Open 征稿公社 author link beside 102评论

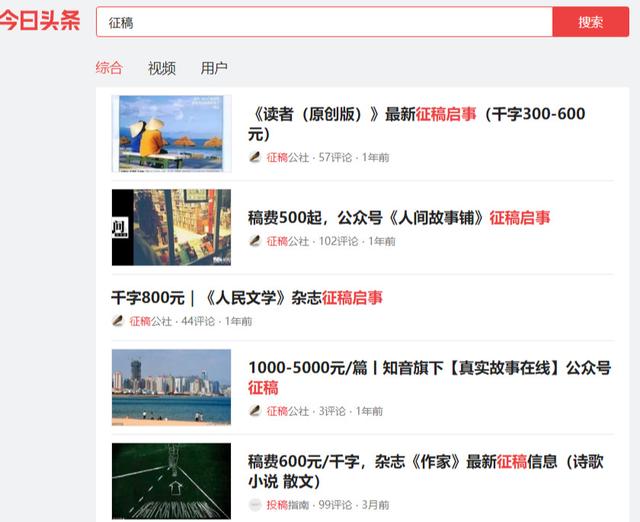coord(288,242)
